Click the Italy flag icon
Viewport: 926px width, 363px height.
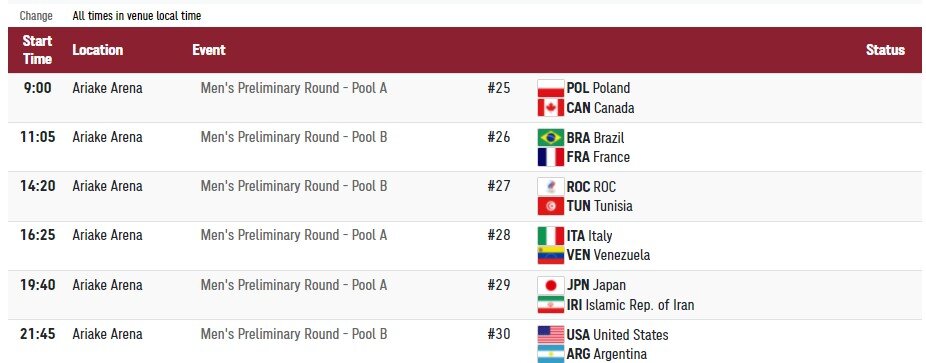[x=550, y=236]
